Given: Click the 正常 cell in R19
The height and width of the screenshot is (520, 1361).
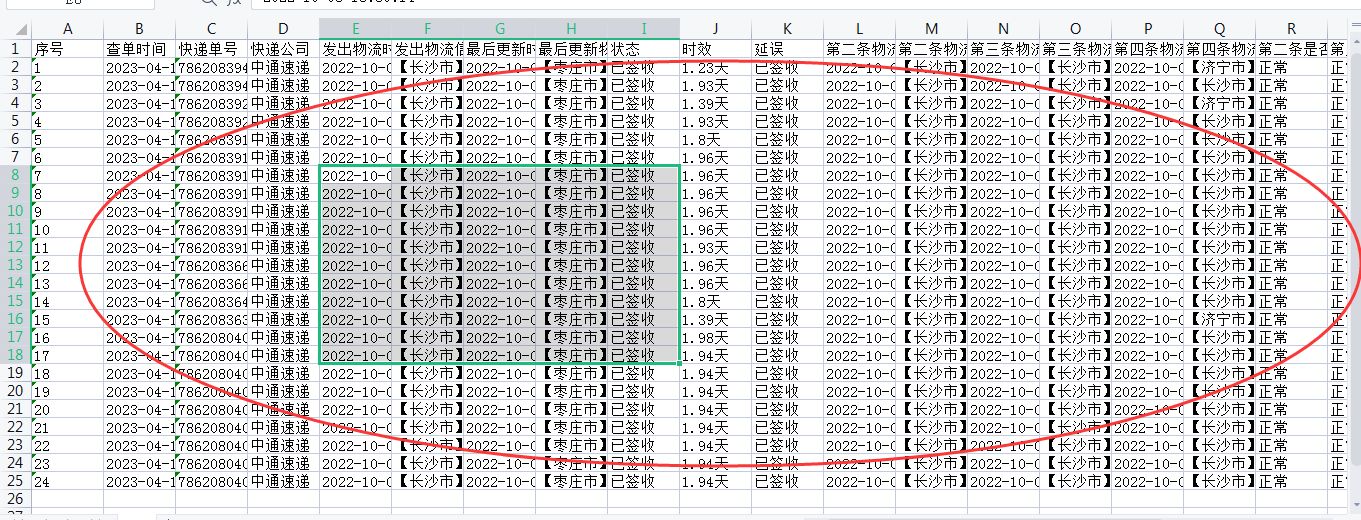Looking at the screenshot, I should (x=1291, y=373).
